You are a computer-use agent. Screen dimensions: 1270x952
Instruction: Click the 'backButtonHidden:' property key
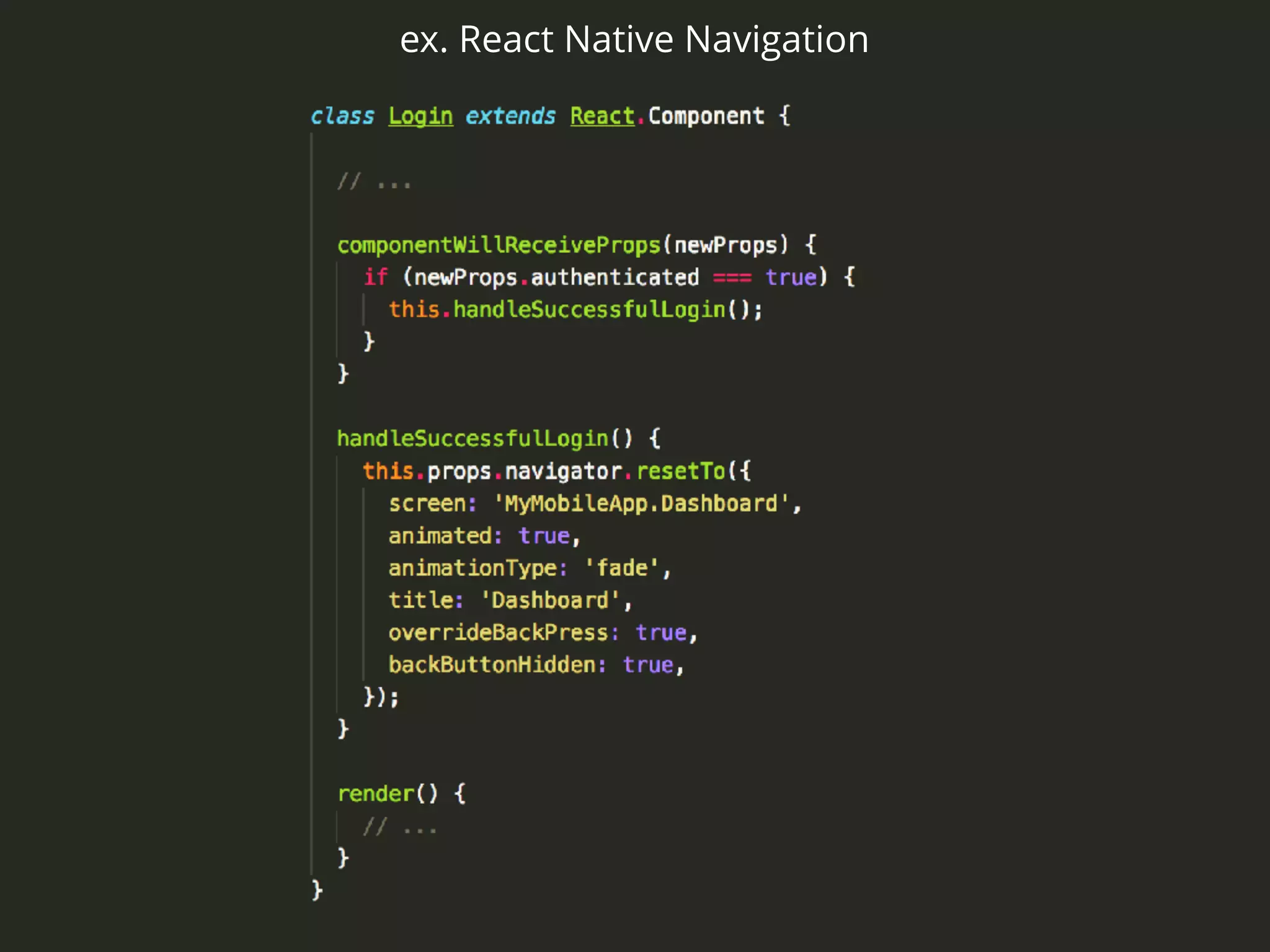click(x=497, y=664)
